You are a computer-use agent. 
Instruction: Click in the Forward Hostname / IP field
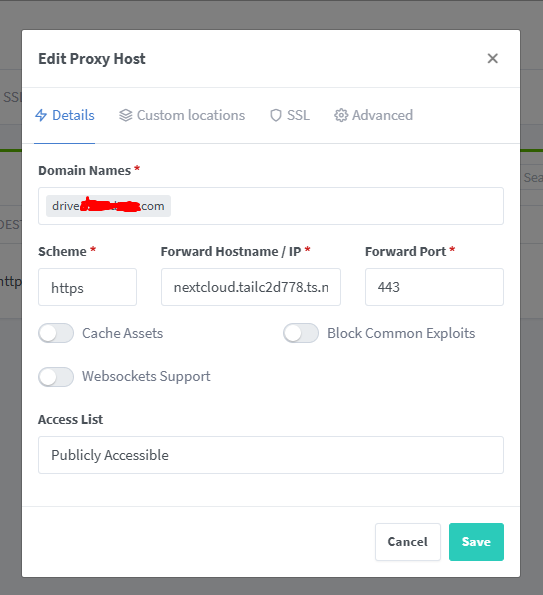point(251,287)
